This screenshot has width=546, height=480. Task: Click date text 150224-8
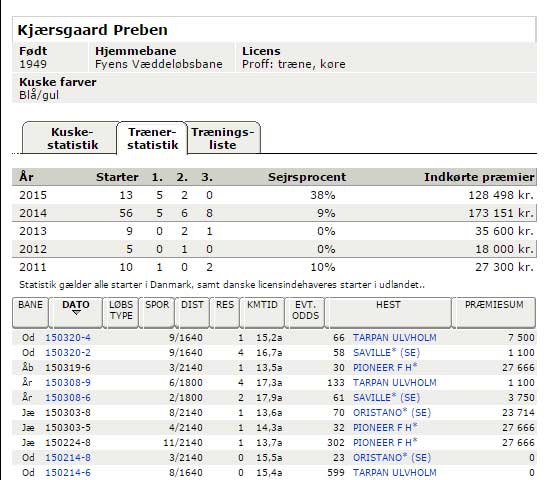[68, 442]
